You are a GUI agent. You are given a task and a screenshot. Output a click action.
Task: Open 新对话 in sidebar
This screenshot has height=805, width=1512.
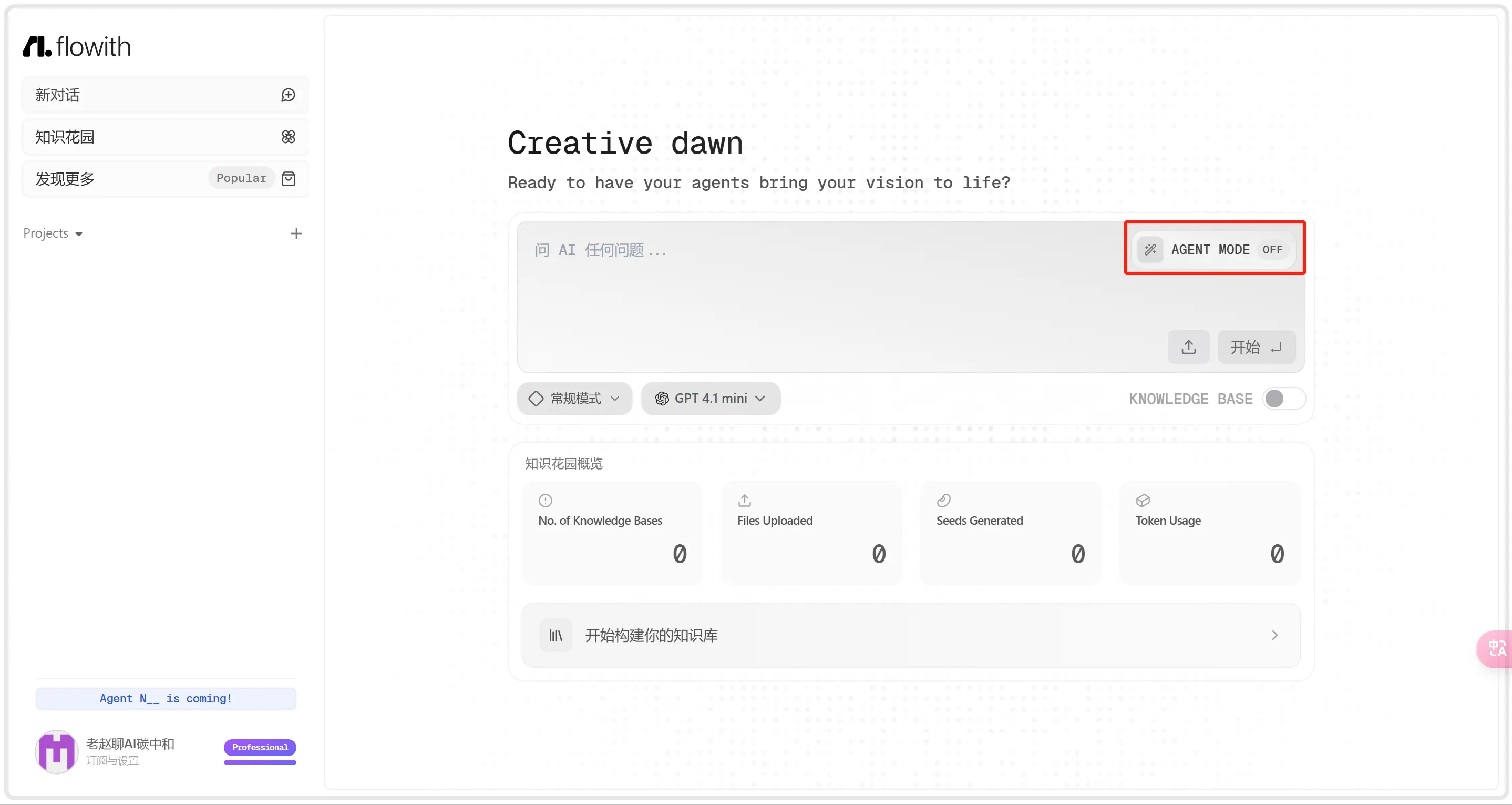click(165, 95)
